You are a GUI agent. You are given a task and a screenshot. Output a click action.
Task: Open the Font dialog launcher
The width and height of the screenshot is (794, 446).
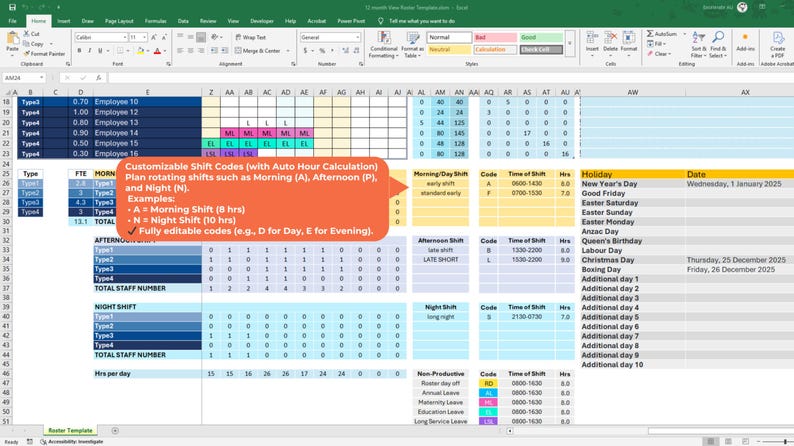168,64
